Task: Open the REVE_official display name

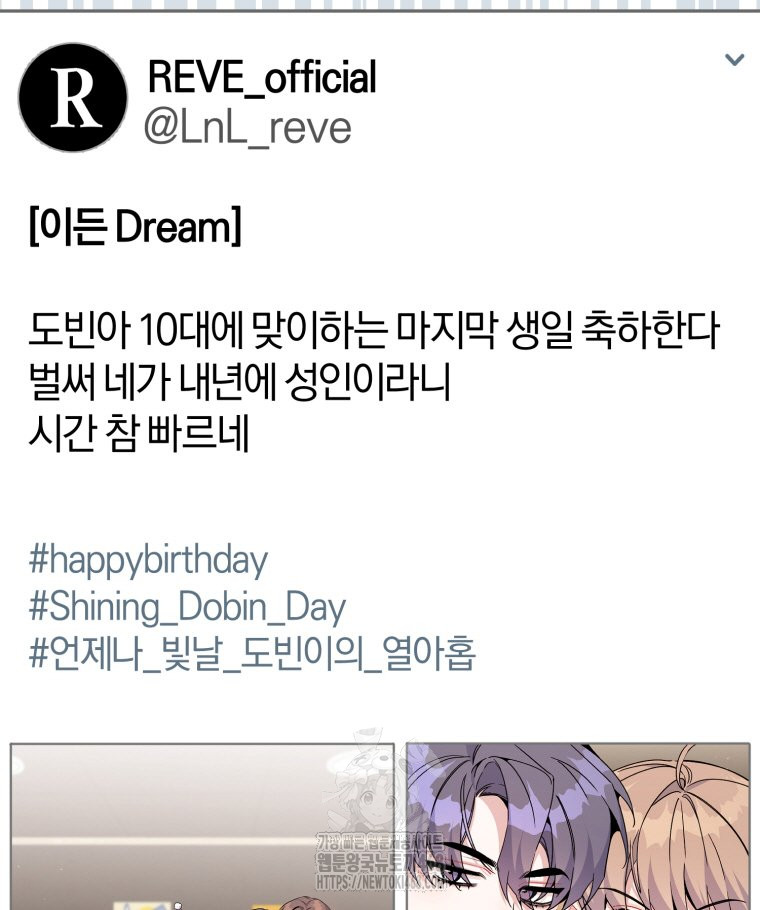Action: [262, 77]
